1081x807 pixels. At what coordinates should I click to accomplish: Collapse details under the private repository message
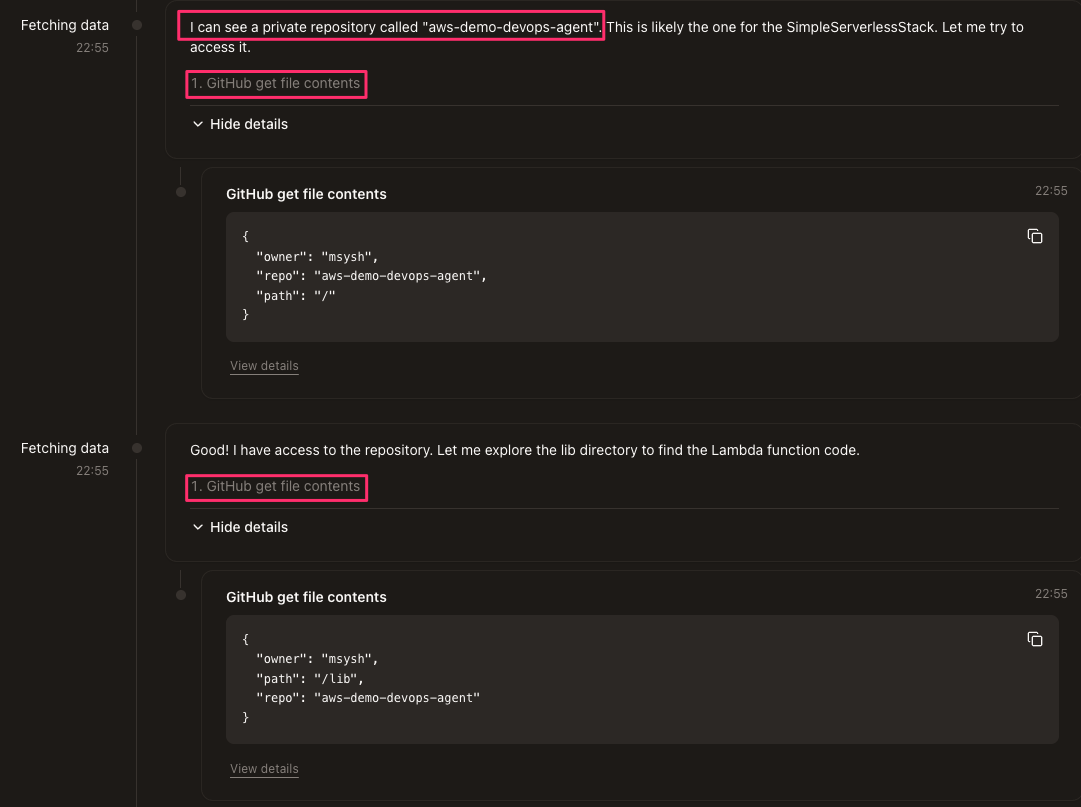pyautogui.click(x=240, y=124)
